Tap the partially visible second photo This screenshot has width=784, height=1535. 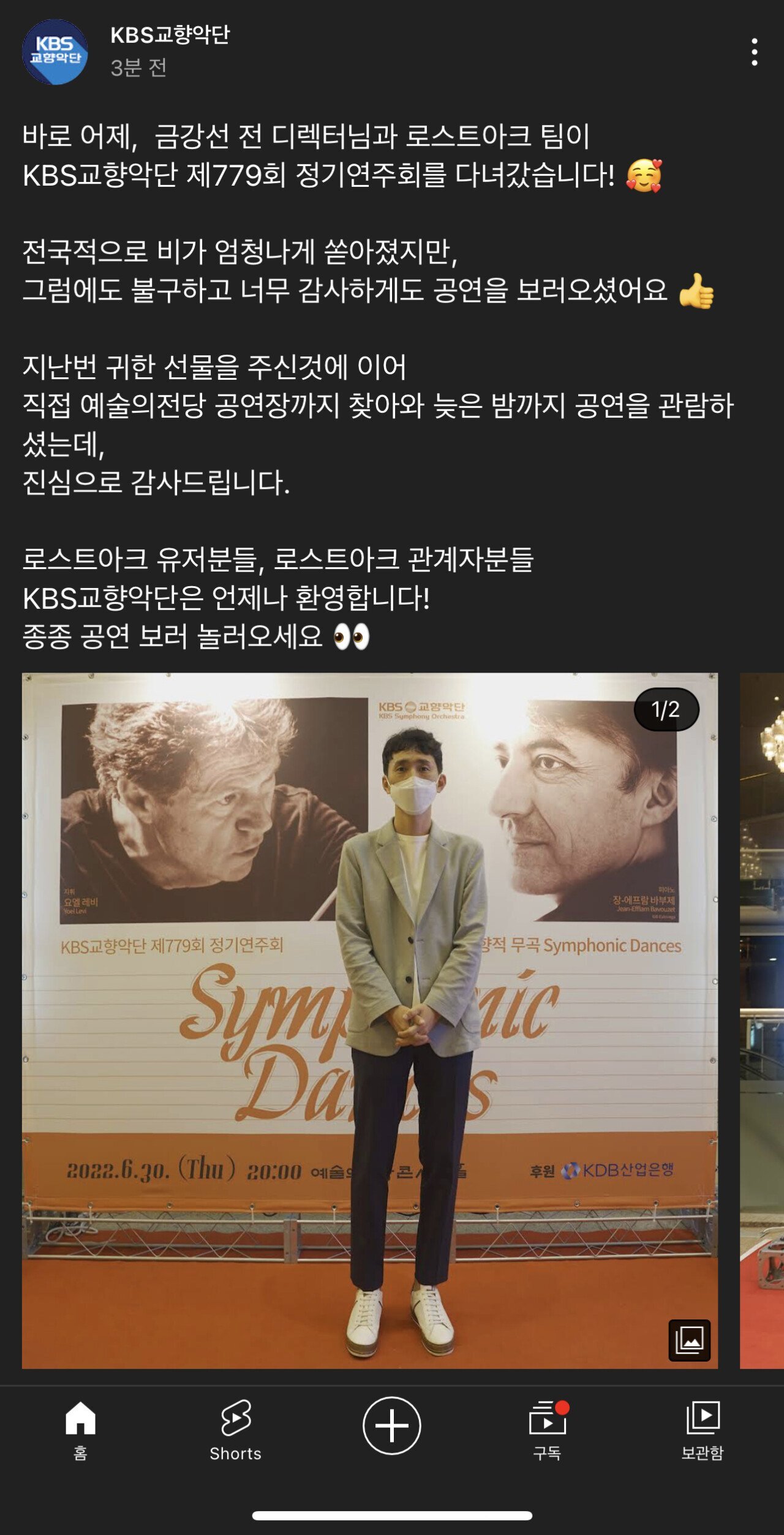762,1020
